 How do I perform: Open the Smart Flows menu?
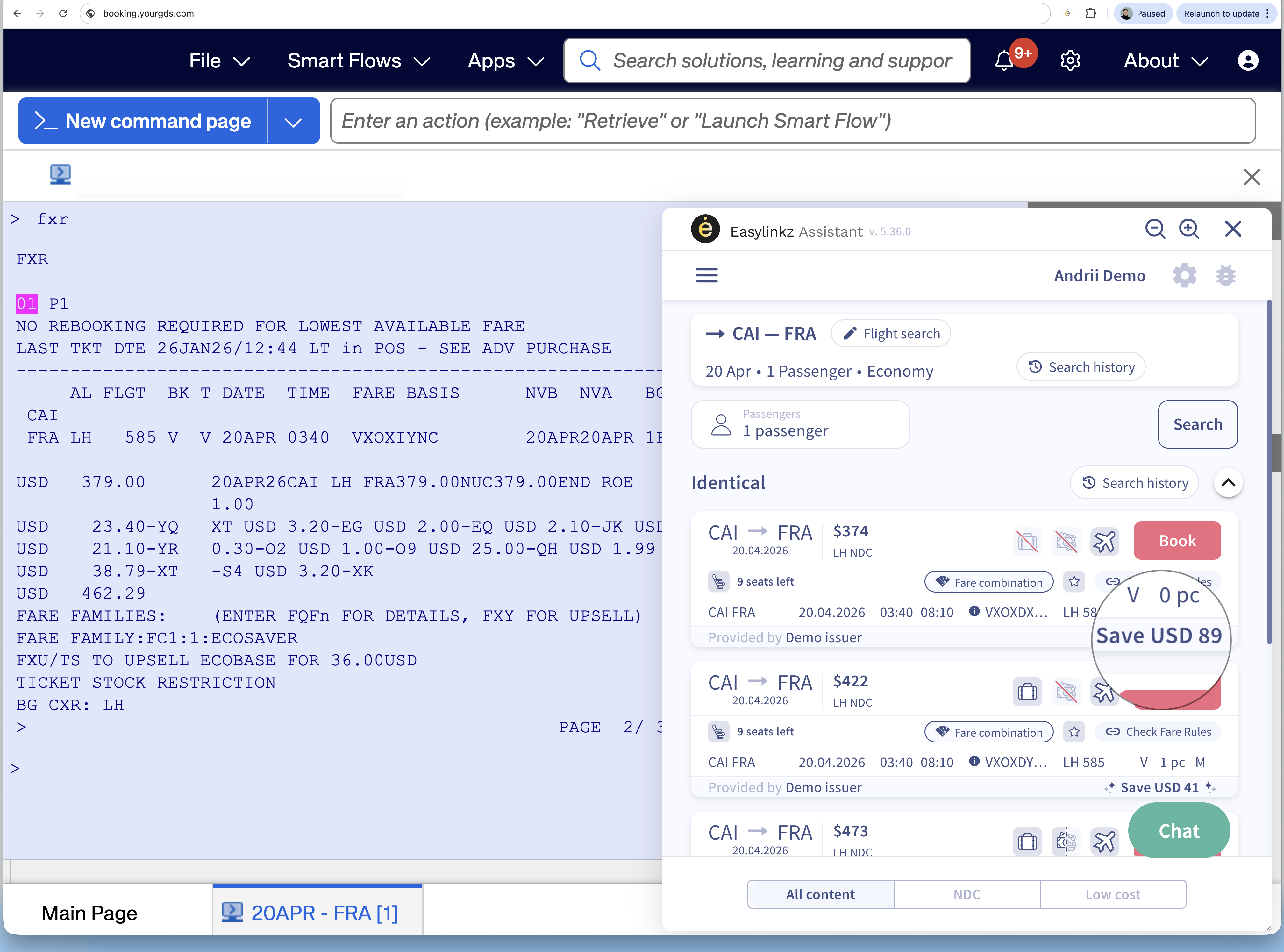(358, 60)
